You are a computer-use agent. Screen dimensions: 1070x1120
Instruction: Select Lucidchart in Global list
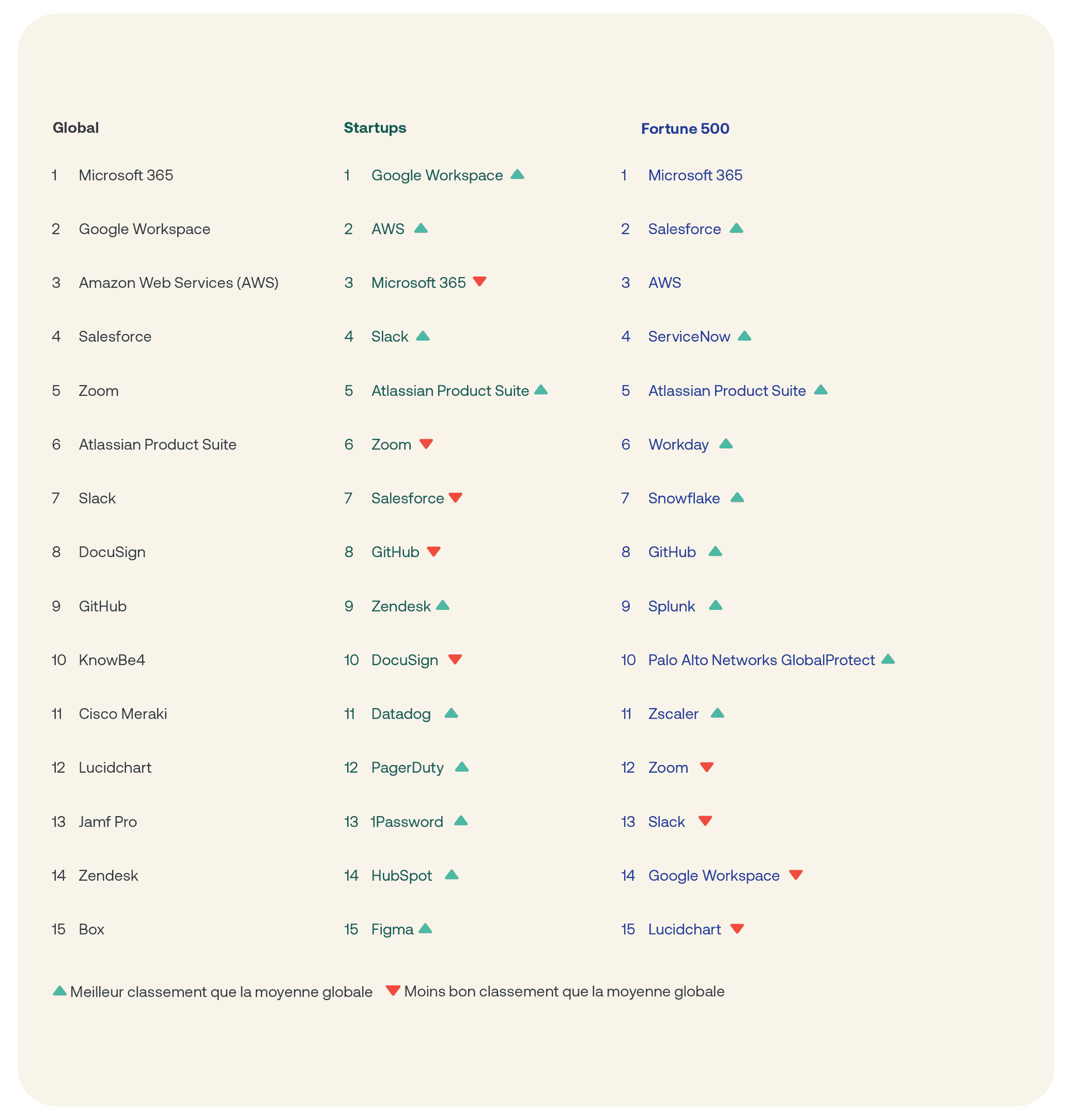[115, 768]
